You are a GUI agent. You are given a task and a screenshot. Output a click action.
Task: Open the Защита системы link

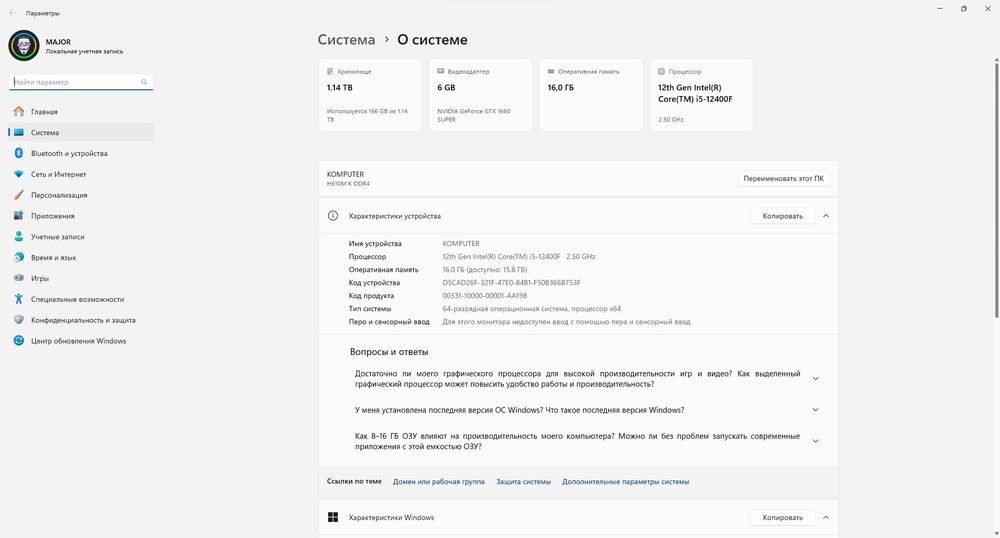(x=523, y=482)
